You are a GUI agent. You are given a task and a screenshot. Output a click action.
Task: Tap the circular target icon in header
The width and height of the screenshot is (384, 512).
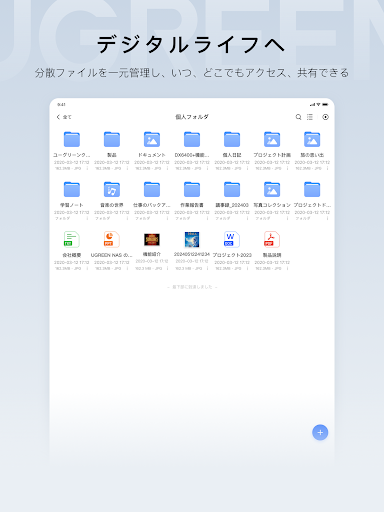coord(325,117)
